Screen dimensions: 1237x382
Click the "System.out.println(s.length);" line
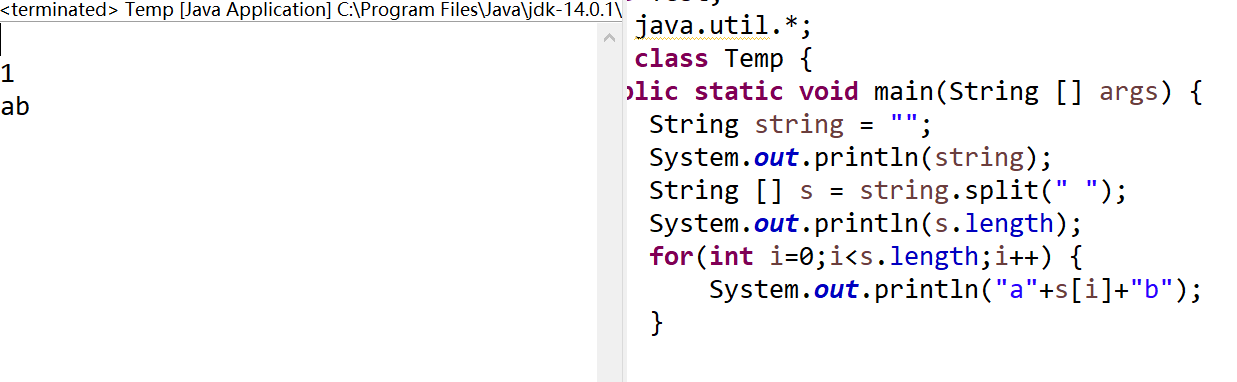(x=866, y=223)
